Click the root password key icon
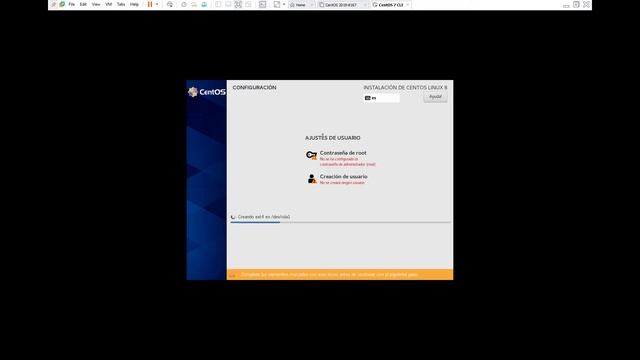 point(311,156)
